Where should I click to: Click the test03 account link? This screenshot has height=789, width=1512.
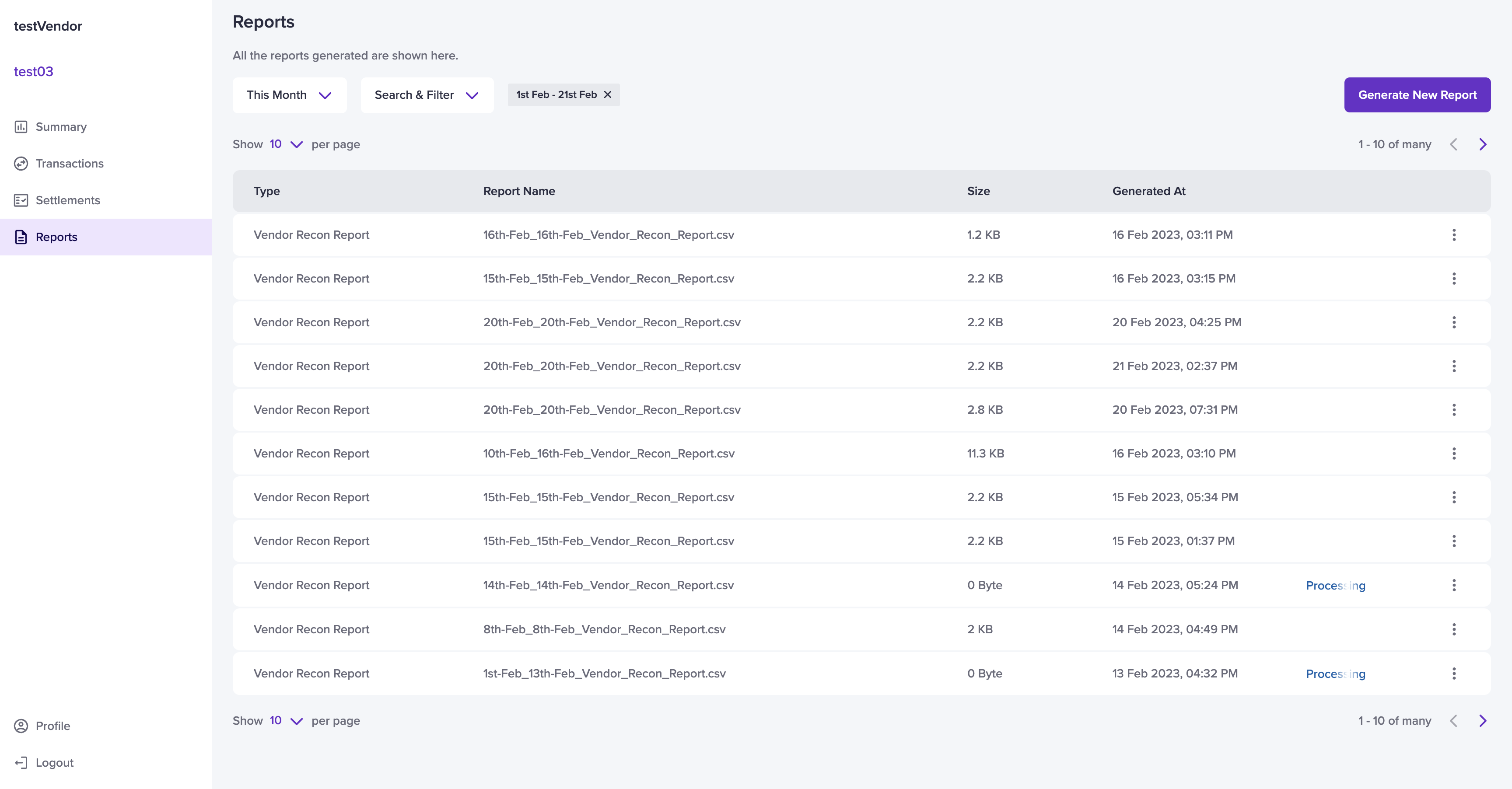pyautogui.click(x=33, y=72)
